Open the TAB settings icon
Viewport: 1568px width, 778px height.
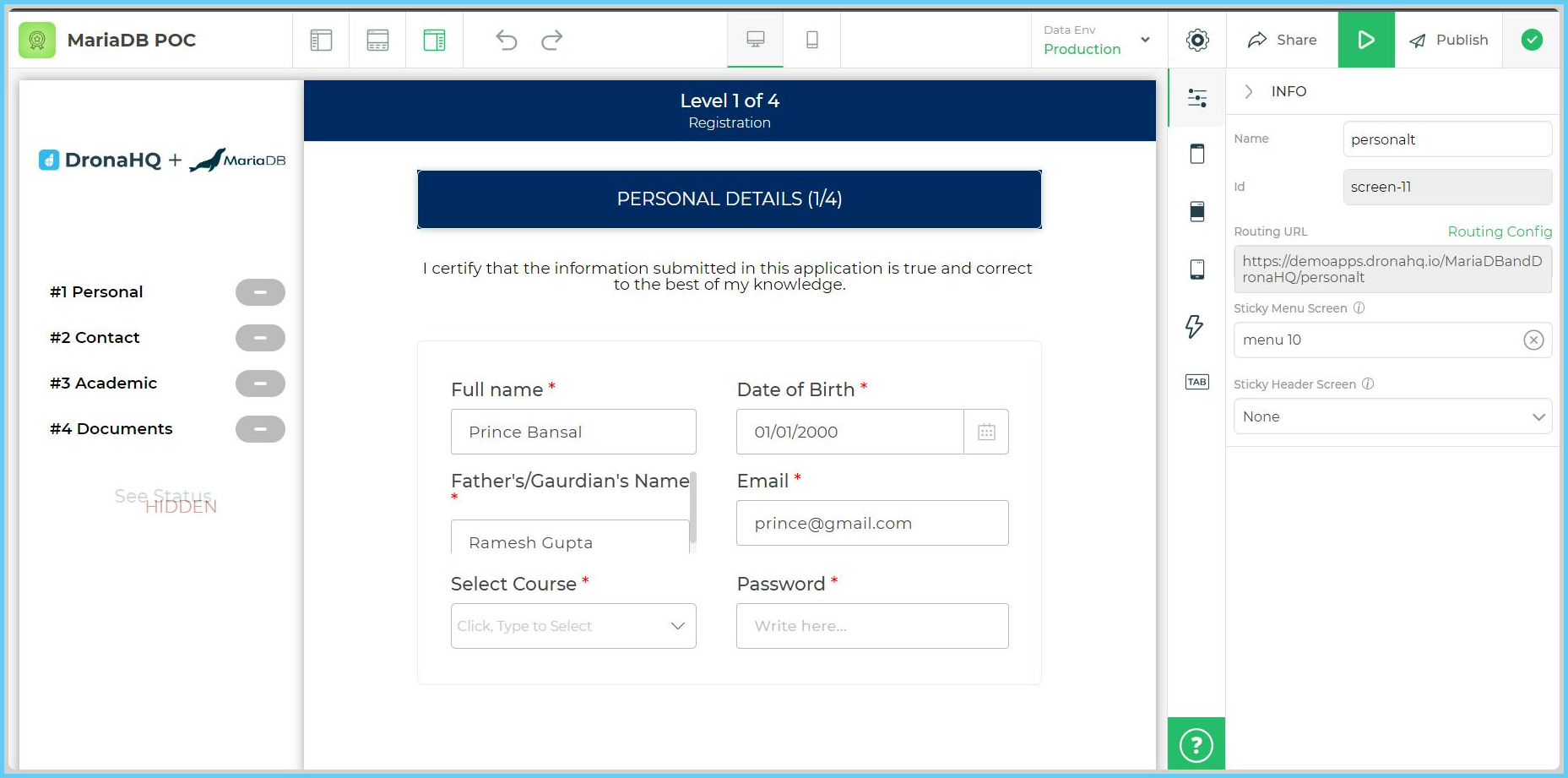pos(1196,382)
